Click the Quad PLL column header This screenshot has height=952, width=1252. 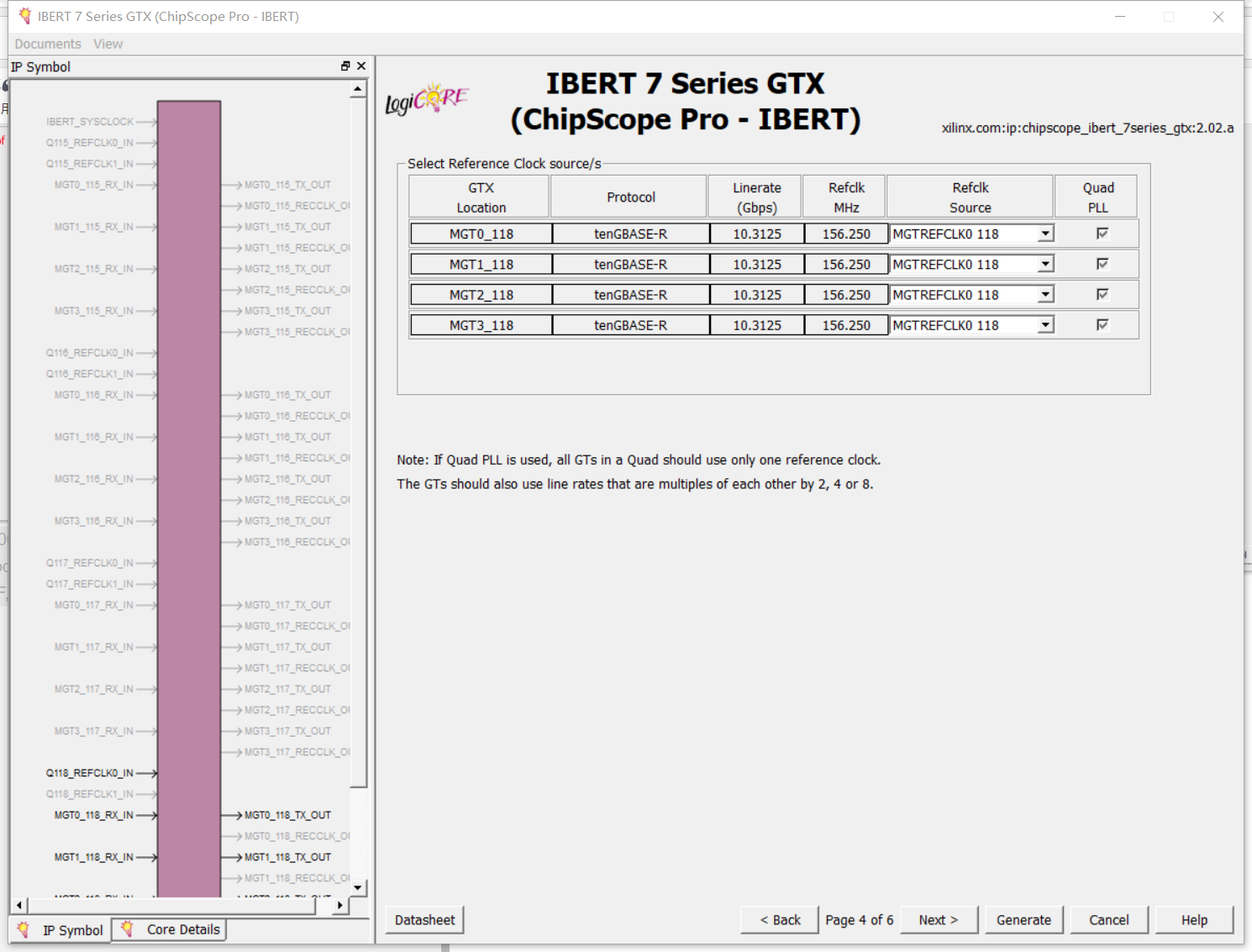tap(1097, 197)
